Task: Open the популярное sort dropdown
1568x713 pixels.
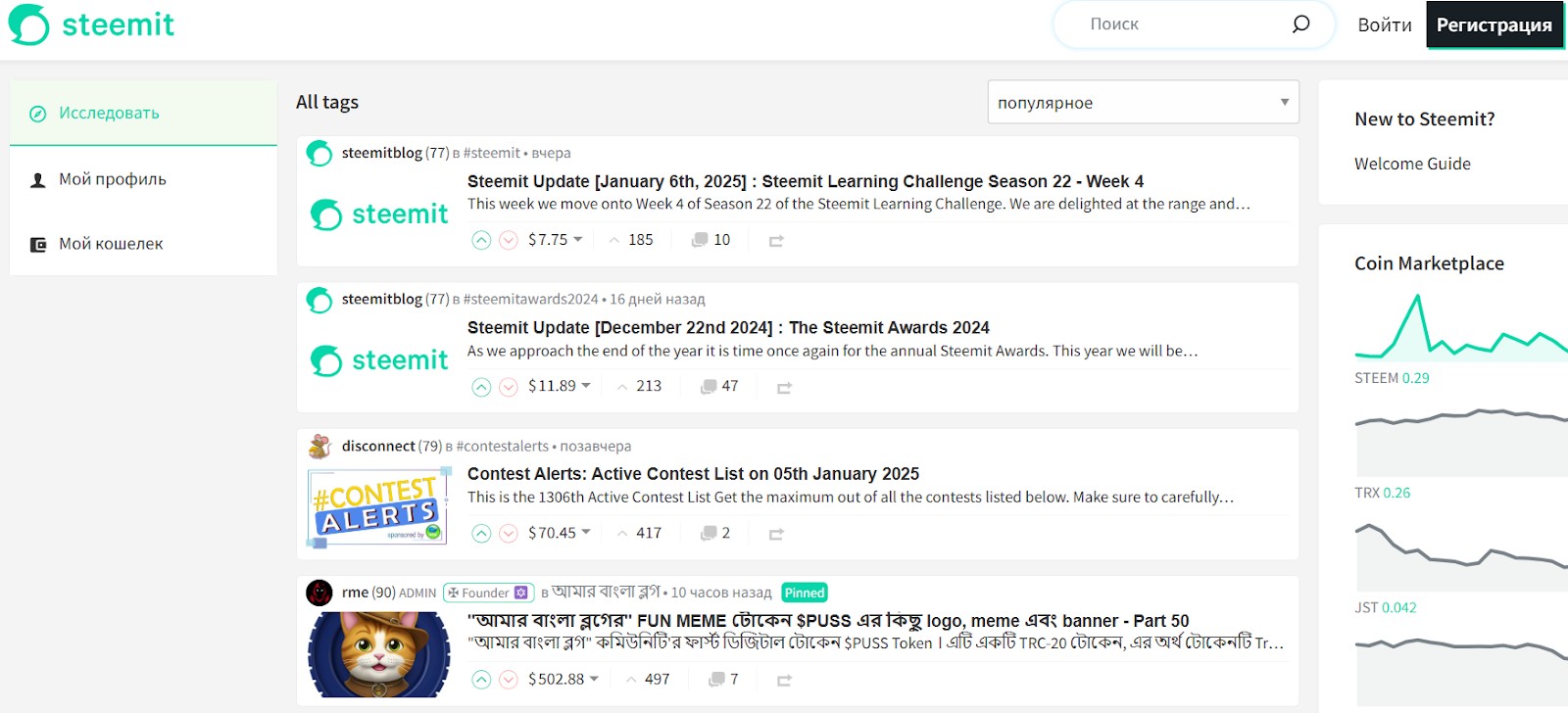Action: pos(1143,103)
